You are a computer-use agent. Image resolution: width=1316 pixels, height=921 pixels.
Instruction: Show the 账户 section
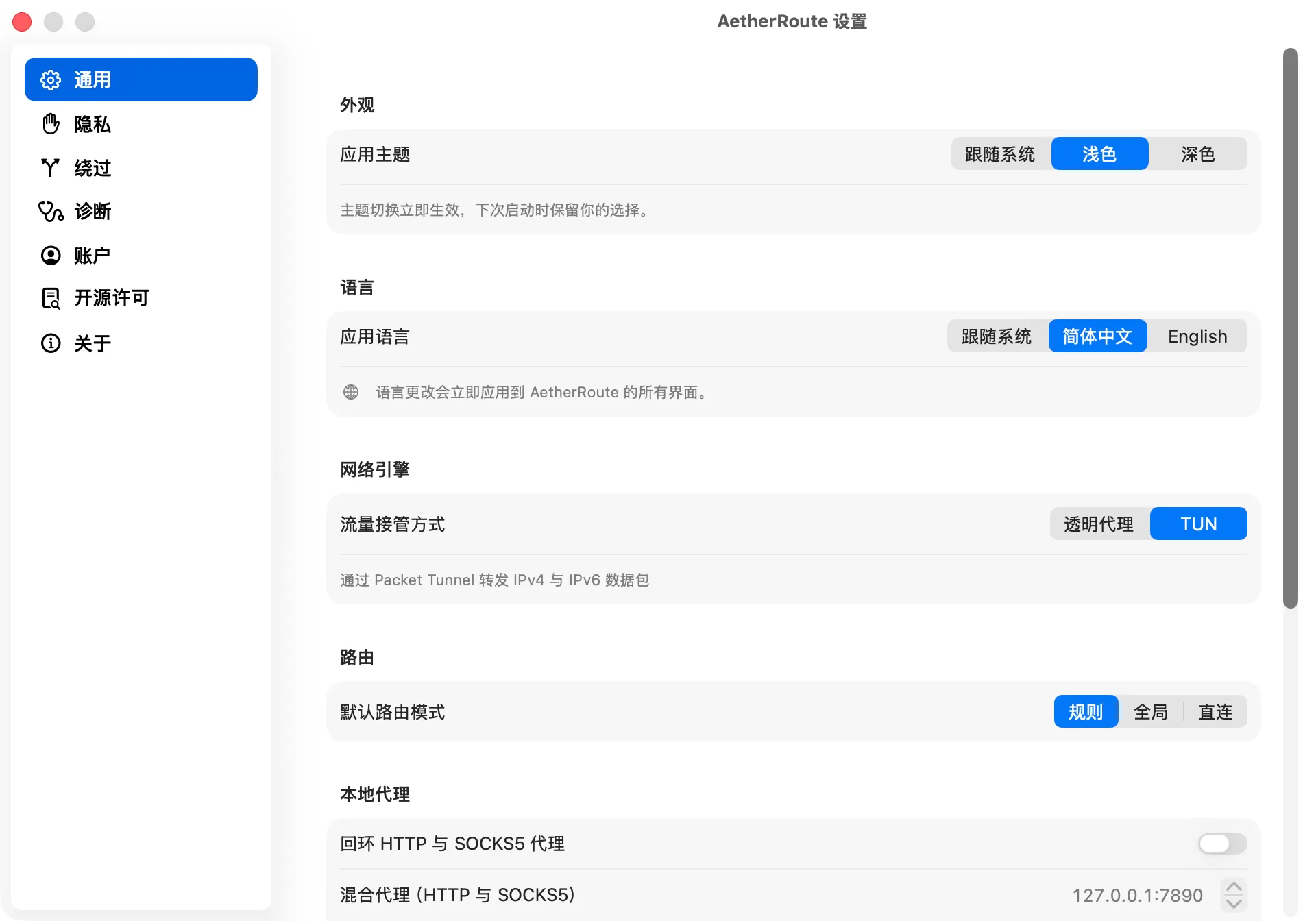coord(141,256)
